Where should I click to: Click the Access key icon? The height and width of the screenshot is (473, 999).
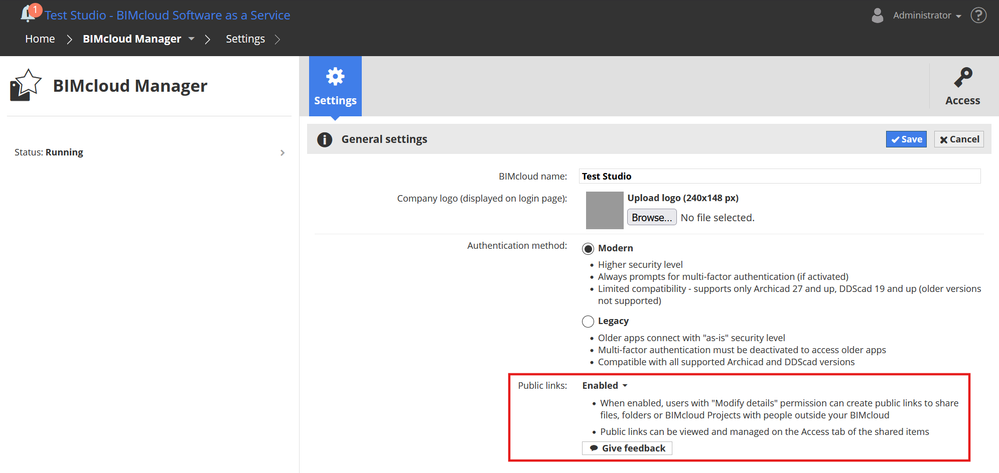[x=963, y=79]
